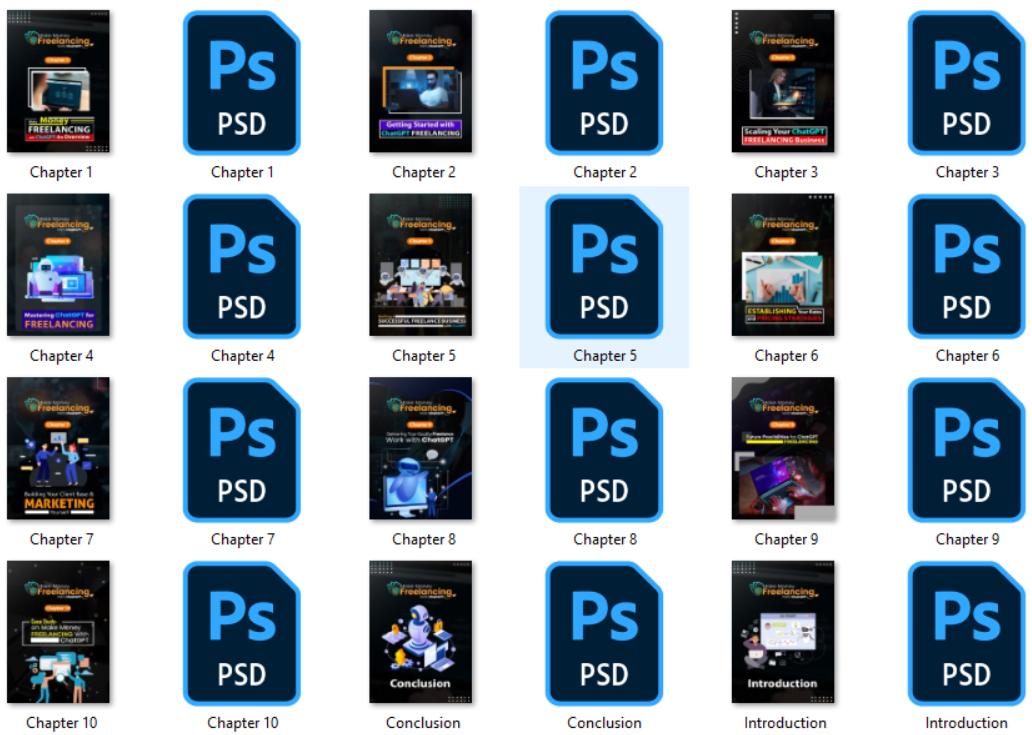Select the Chapter 7 PSD file icon
The height and width of the screenshot is (735, 1032).
241,449
